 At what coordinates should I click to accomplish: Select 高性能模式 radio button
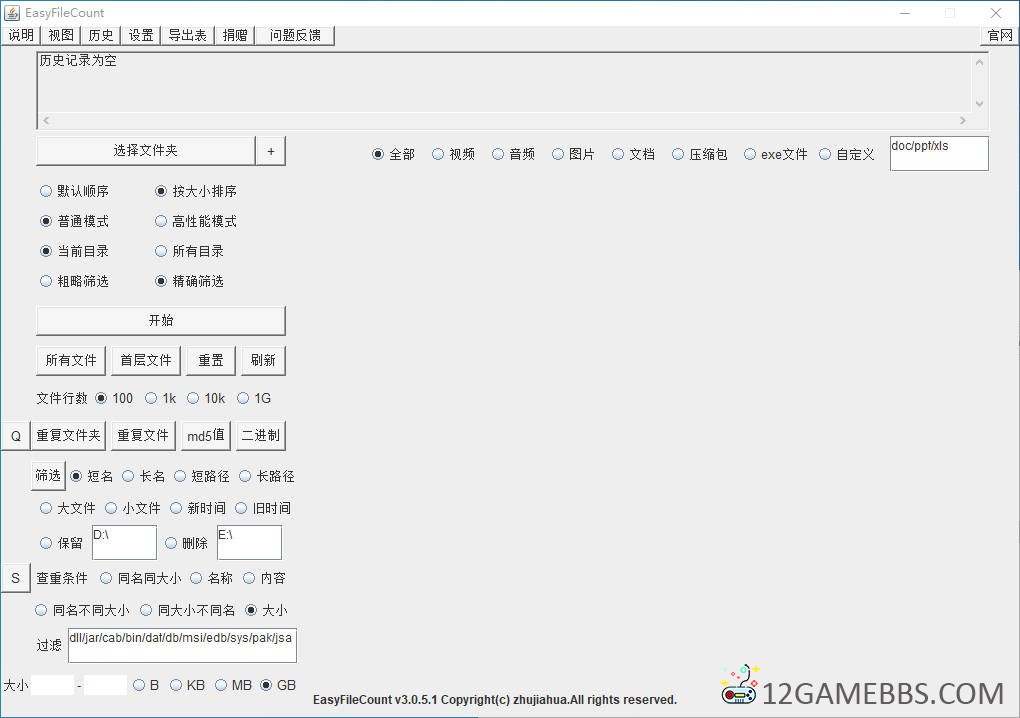(196, 221)
